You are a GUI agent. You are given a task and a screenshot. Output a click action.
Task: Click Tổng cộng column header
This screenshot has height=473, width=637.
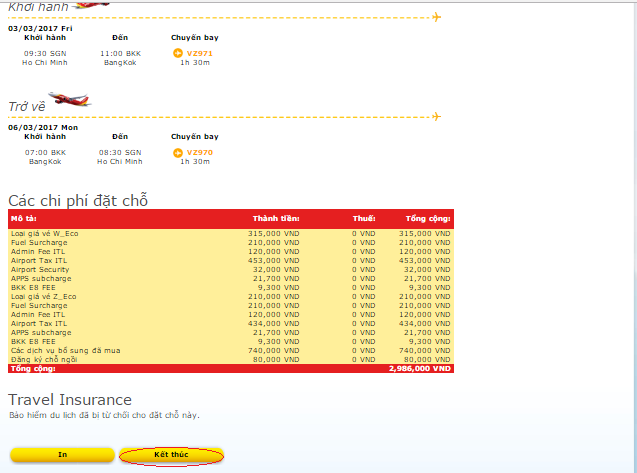click(x=428, y=219)
